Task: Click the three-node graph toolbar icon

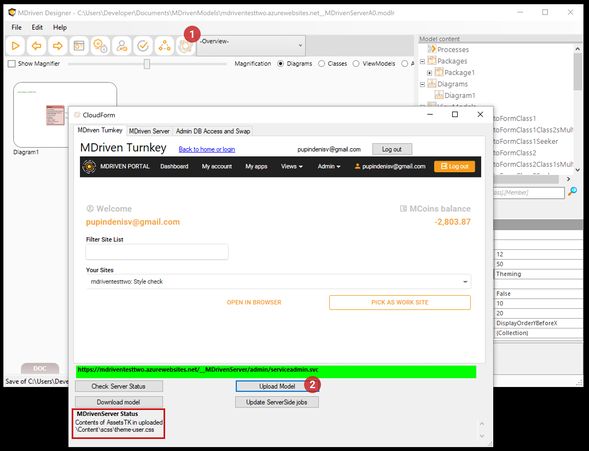Action: click(164, 46)
